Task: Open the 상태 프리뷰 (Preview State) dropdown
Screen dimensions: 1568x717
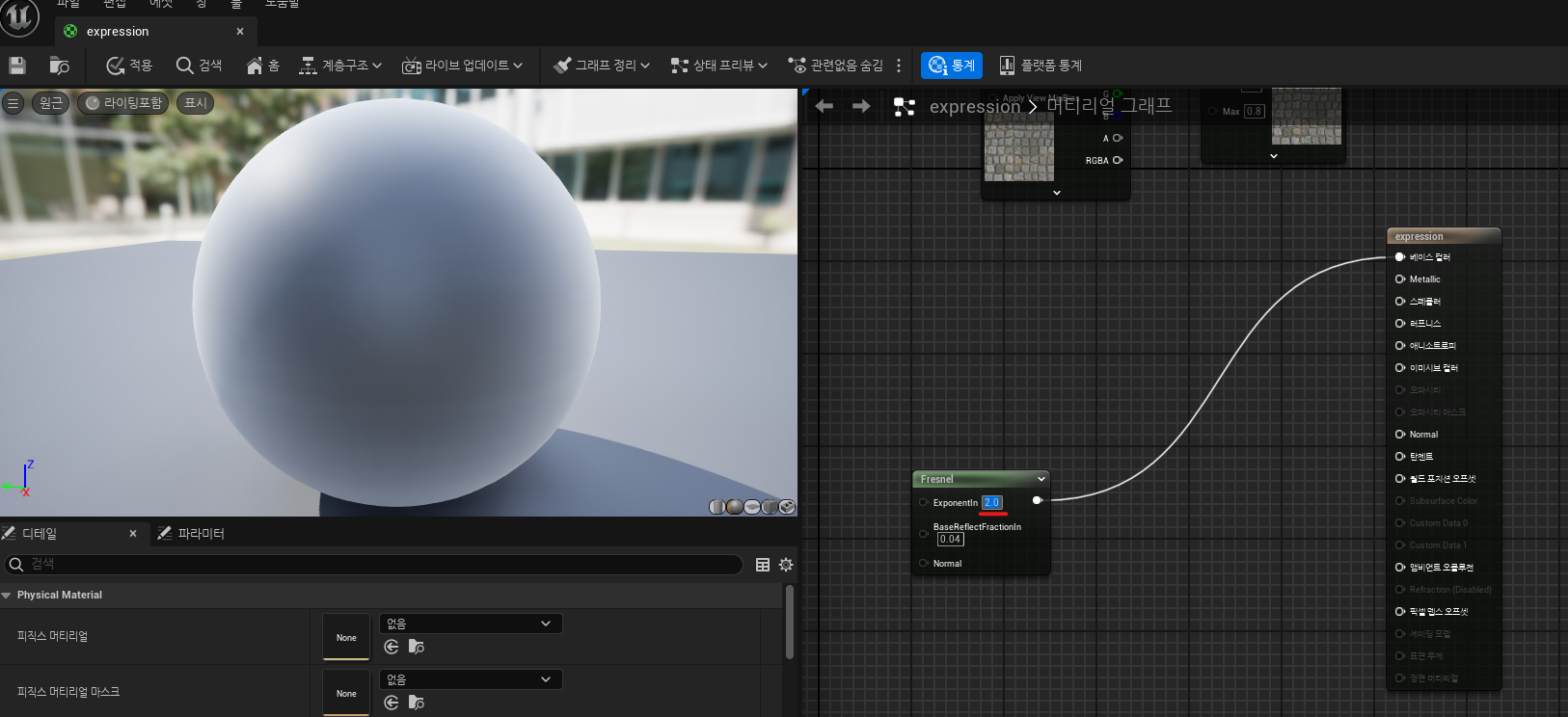Action: pyautogui.click(x=719, y=66)
